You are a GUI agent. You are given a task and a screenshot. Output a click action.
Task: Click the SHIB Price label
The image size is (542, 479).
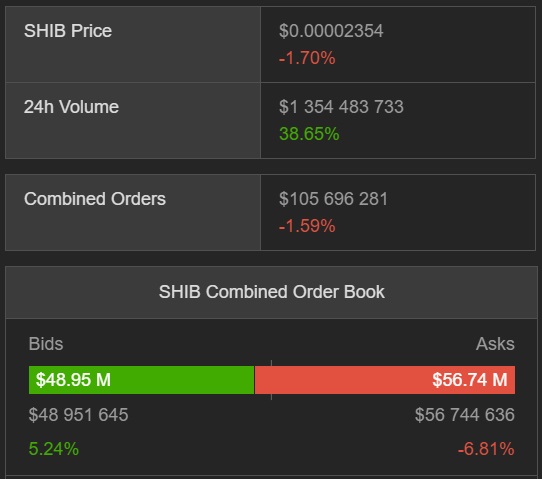(x=68, y=31)
